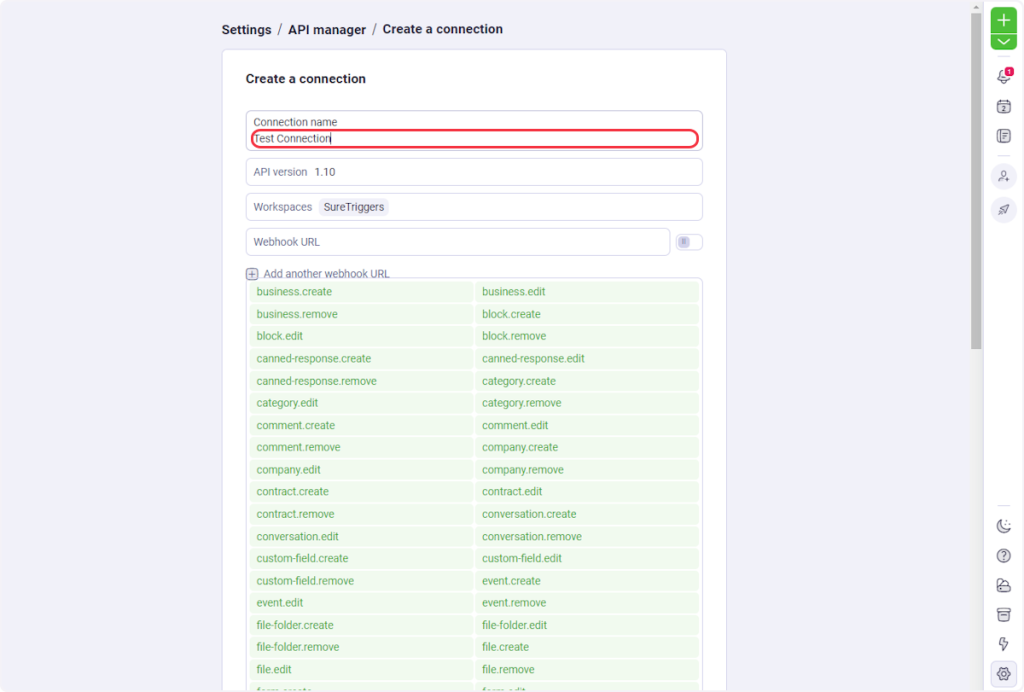The height and width of the screenshot is (692, 1024).
Task: Open the API version dropdown
Action: pyautogui.click(x=474, y=172)
